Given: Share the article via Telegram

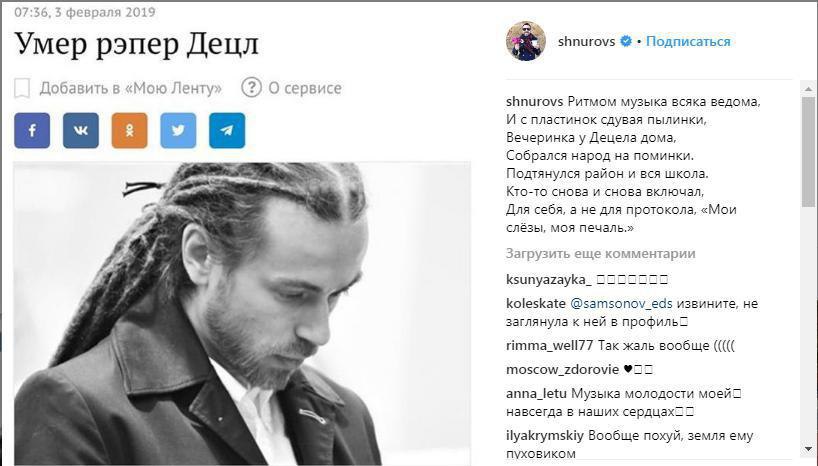Looking at the screenshot, I should tap(227, 130).
